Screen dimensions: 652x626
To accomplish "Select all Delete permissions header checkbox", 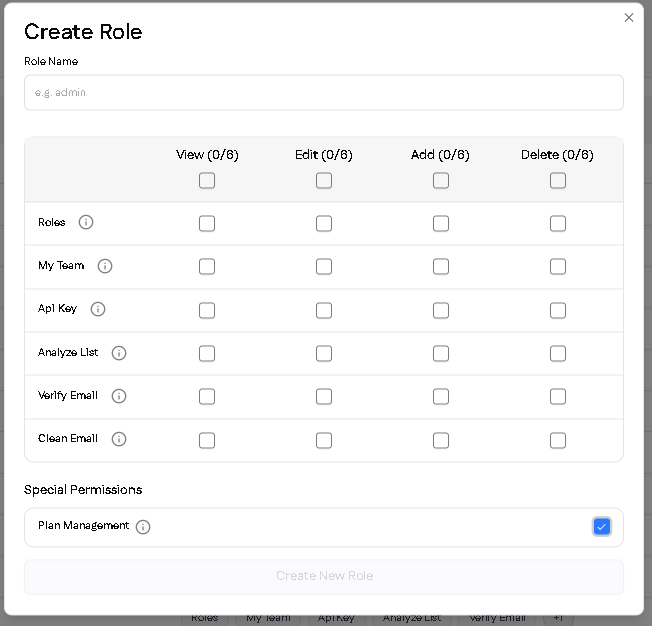I will coord(558,181).
